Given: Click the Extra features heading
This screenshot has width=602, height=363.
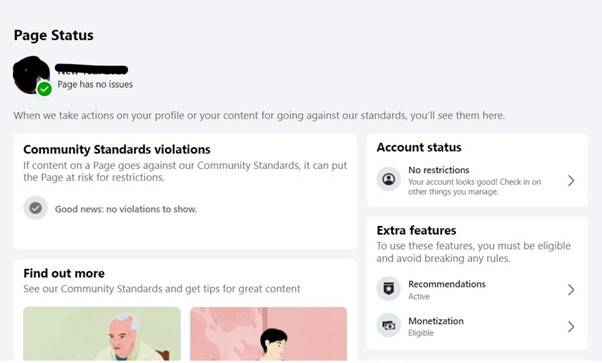Looking at the screenshot, I should click(416, 230).
